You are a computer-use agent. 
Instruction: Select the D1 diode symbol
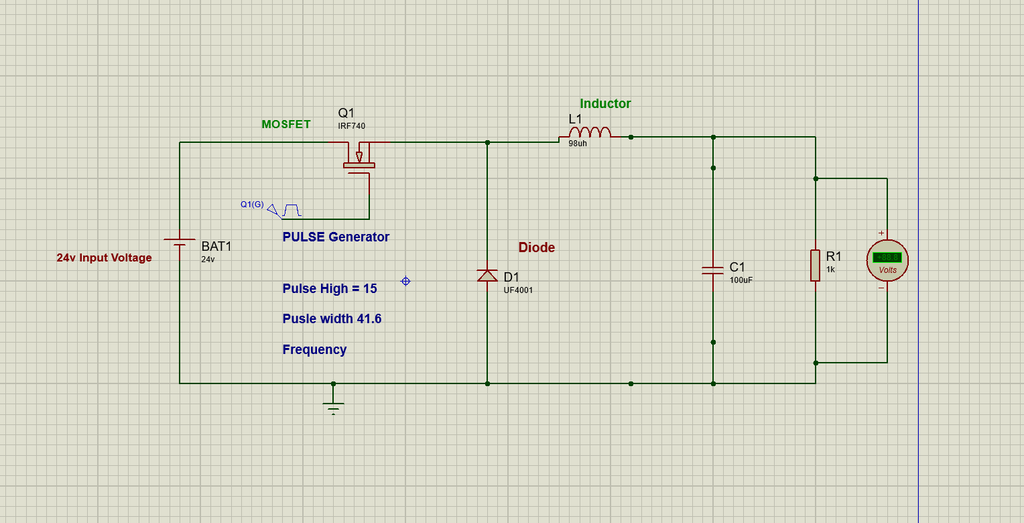pos(487,276)
